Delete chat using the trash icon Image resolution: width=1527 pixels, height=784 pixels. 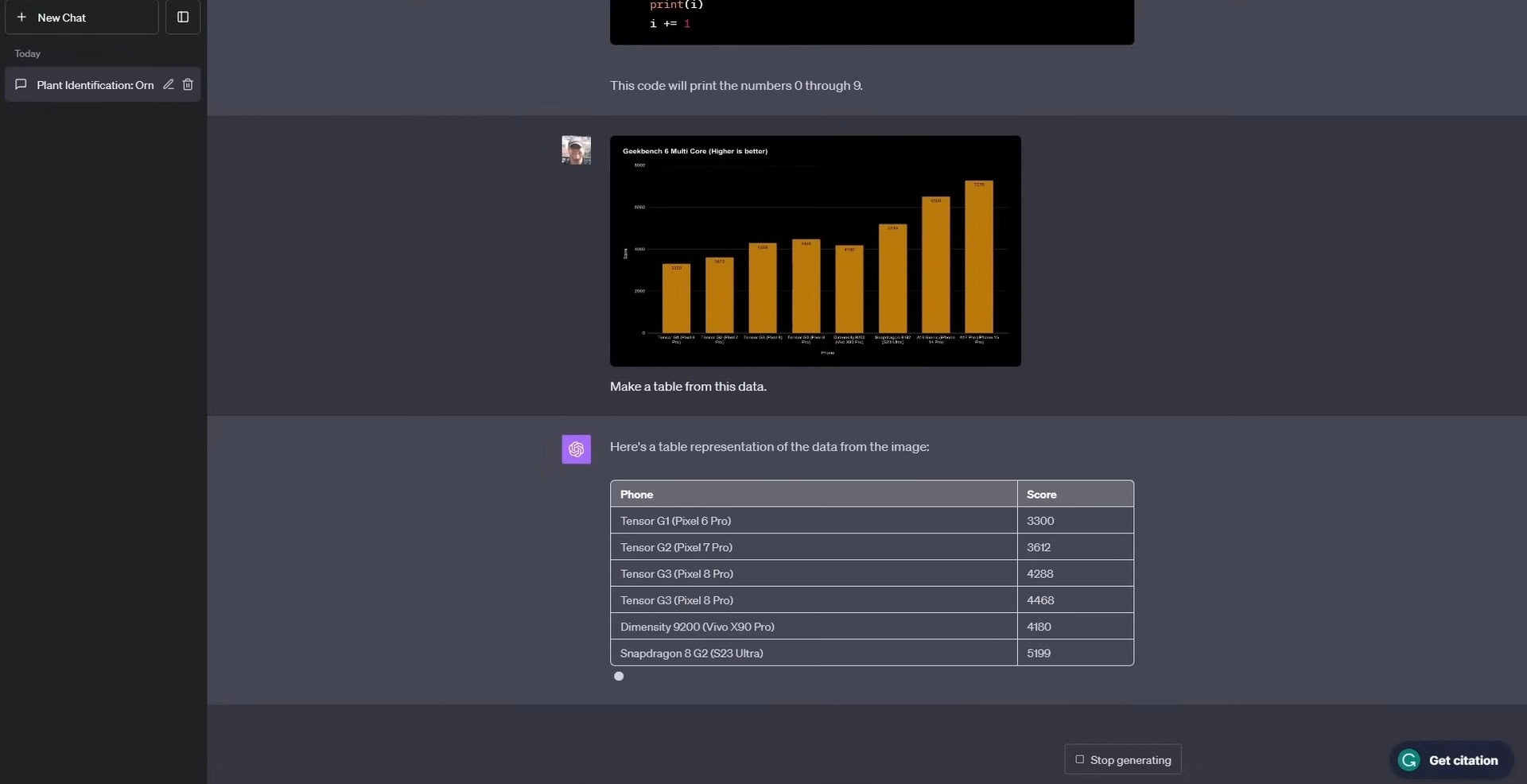(188, 84)
